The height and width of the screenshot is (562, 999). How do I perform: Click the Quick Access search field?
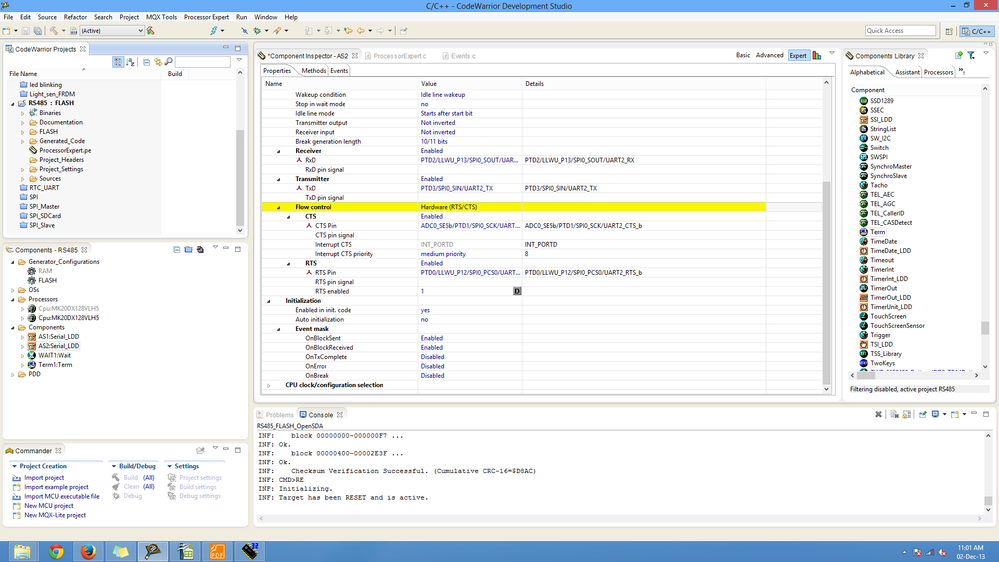pyautogui.click(x=900, y=31)
